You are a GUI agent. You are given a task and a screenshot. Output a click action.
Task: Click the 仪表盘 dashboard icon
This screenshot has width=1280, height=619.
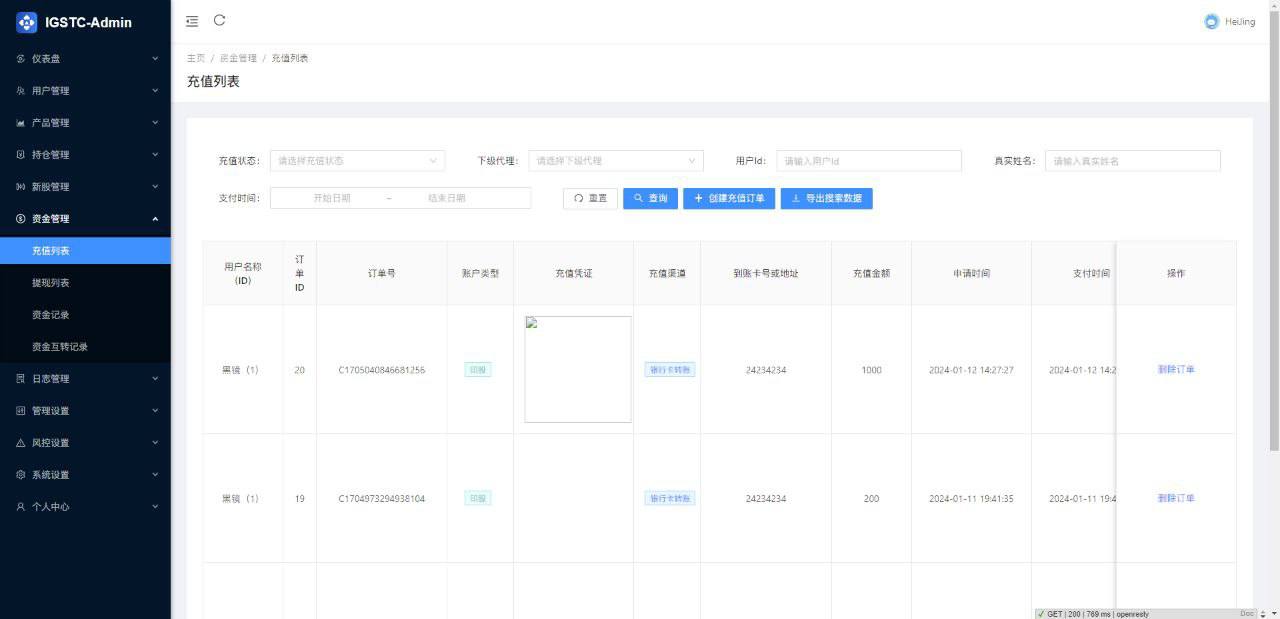tap(21, 59)
